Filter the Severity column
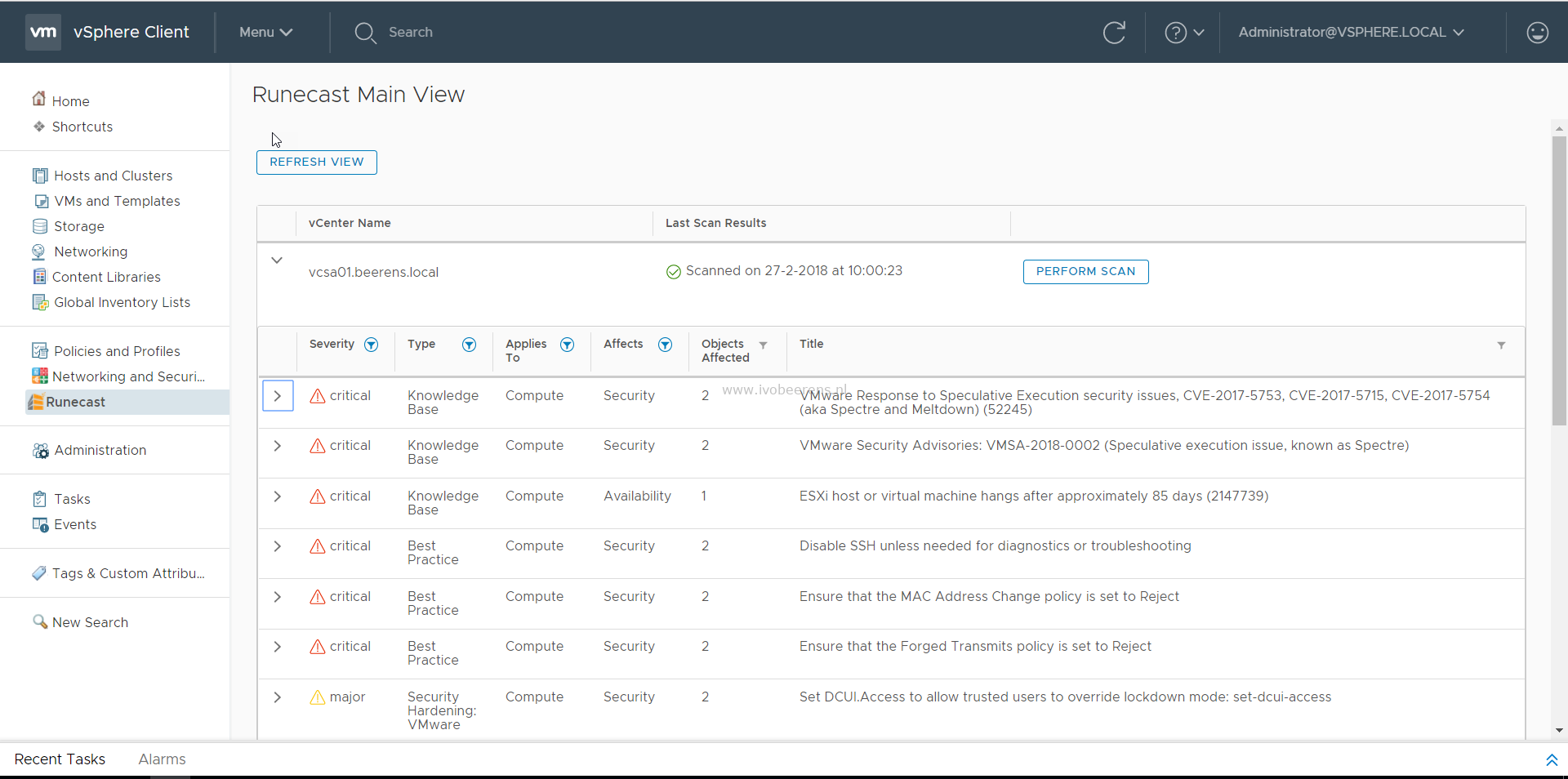Screen dimensions: 1568x779 (x=372, y=345)
